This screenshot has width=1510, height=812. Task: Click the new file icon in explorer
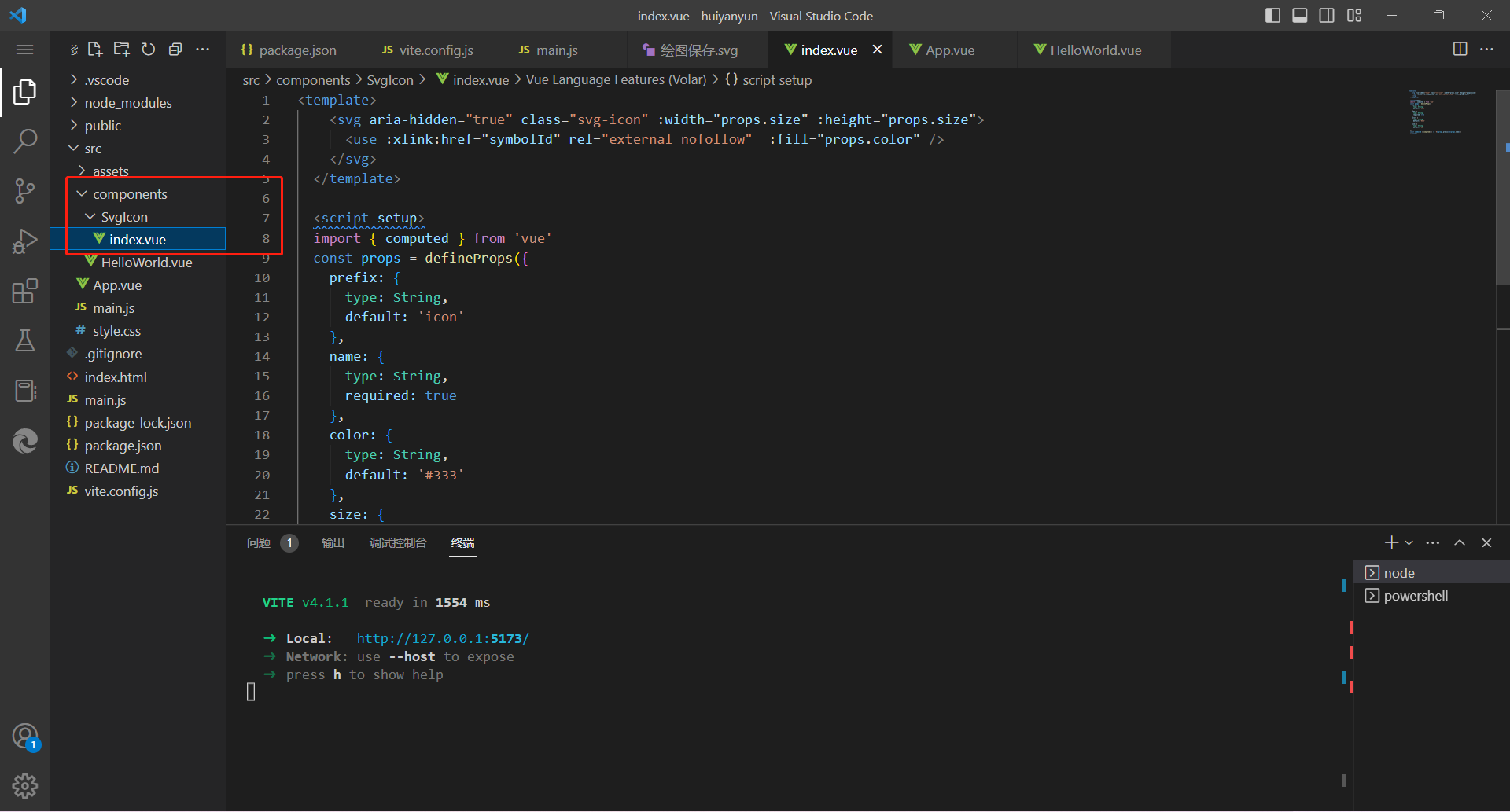[x=95, y=50]
